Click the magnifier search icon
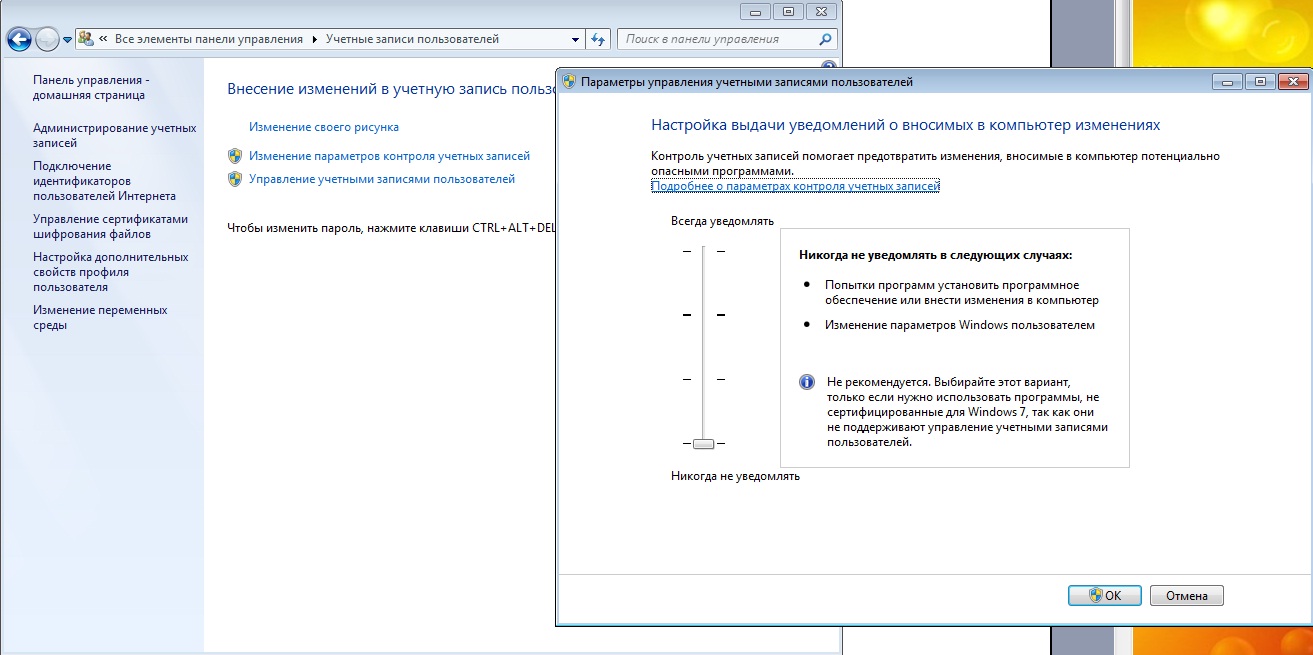1313x655 pixels. pyautogui.click(x=825, y=40)
